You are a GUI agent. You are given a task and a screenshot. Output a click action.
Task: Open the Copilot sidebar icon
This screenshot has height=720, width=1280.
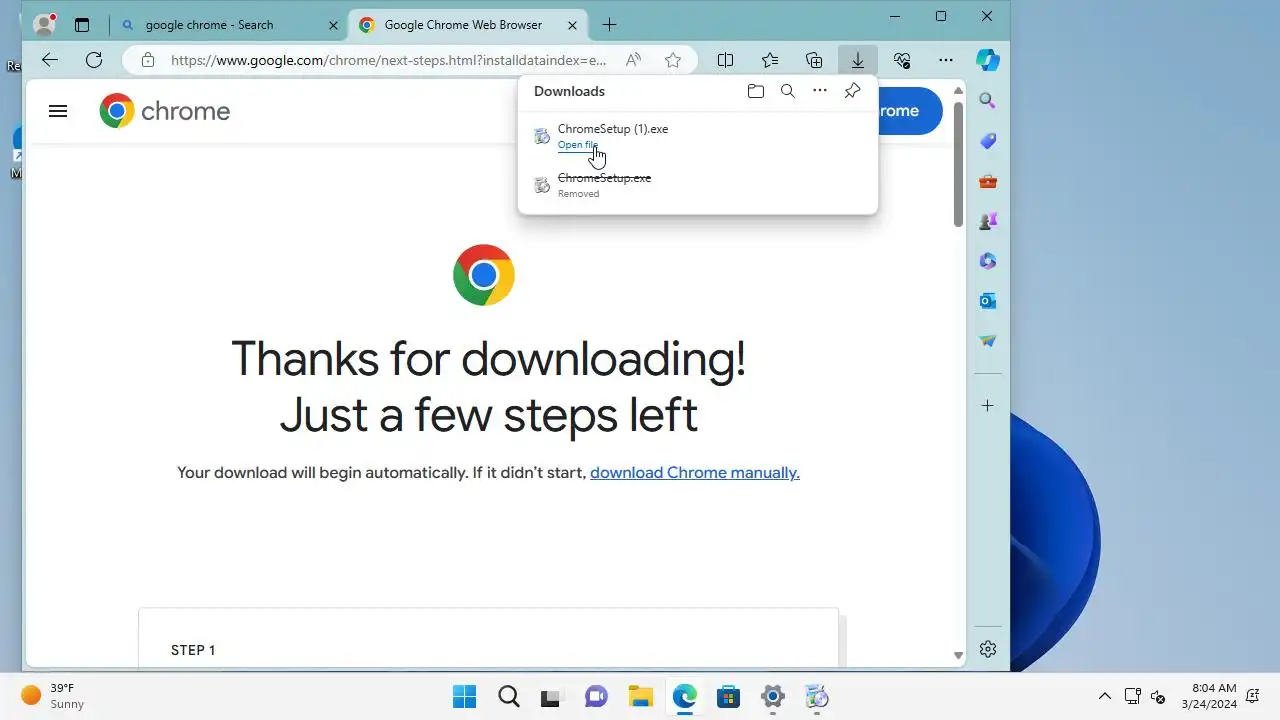(x=988, y=60)
